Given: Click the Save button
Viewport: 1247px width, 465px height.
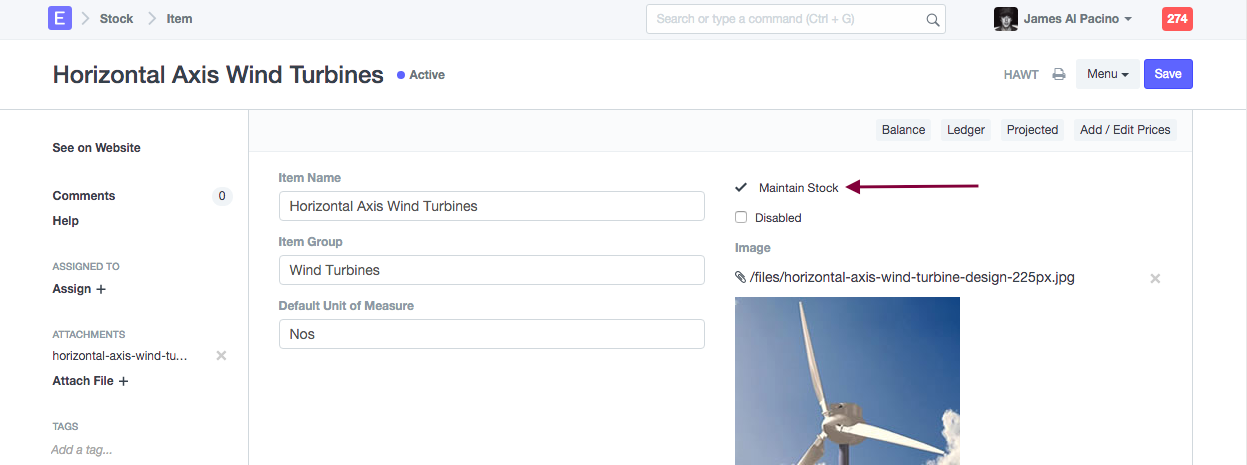Looking at the screenshot, I should point(1167,74).
